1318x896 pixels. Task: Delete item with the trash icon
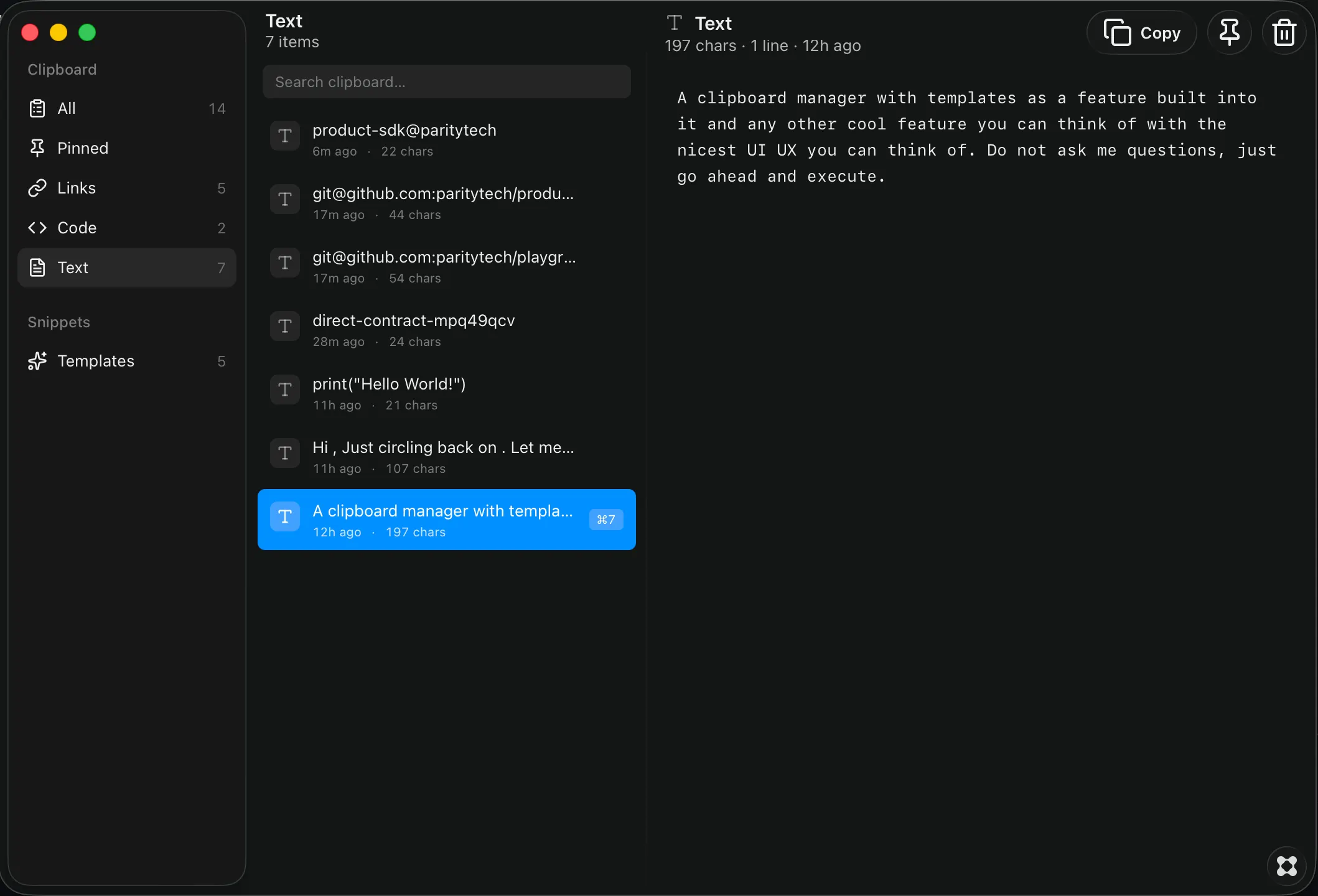click(x=1284, y=32)
